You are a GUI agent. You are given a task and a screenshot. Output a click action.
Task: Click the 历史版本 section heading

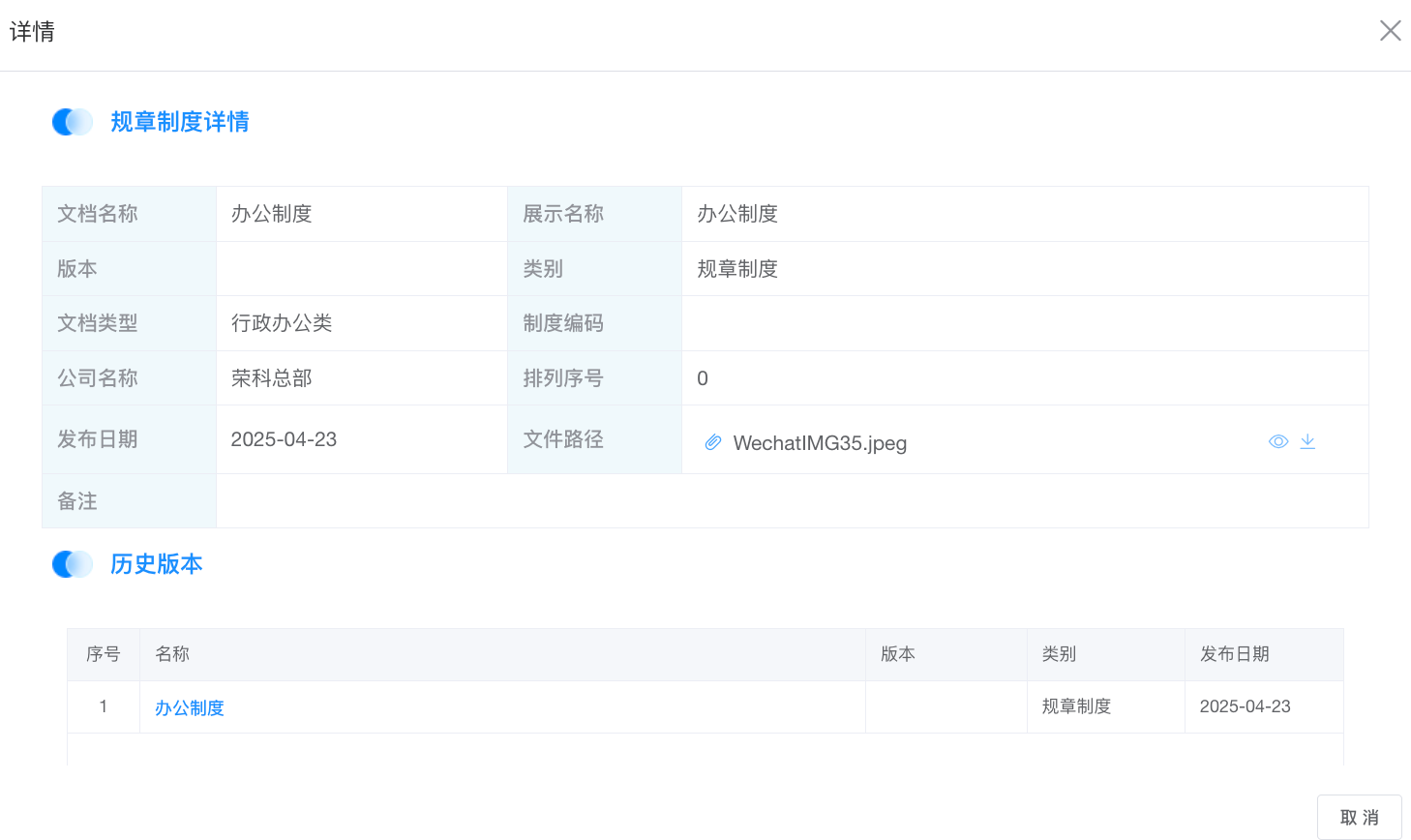tap(157, 564)
